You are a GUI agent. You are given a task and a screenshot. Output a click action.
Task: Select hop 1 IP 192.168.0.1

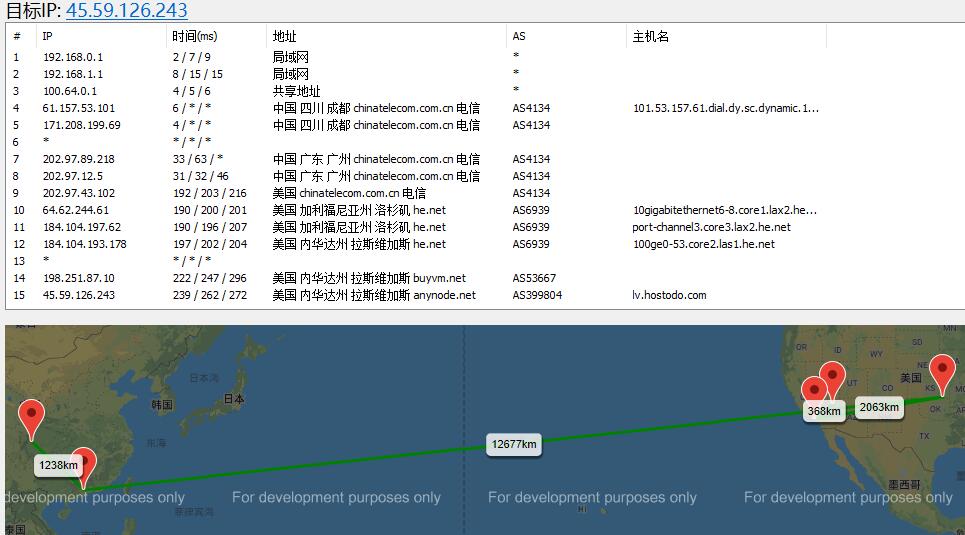coord(73,57)
